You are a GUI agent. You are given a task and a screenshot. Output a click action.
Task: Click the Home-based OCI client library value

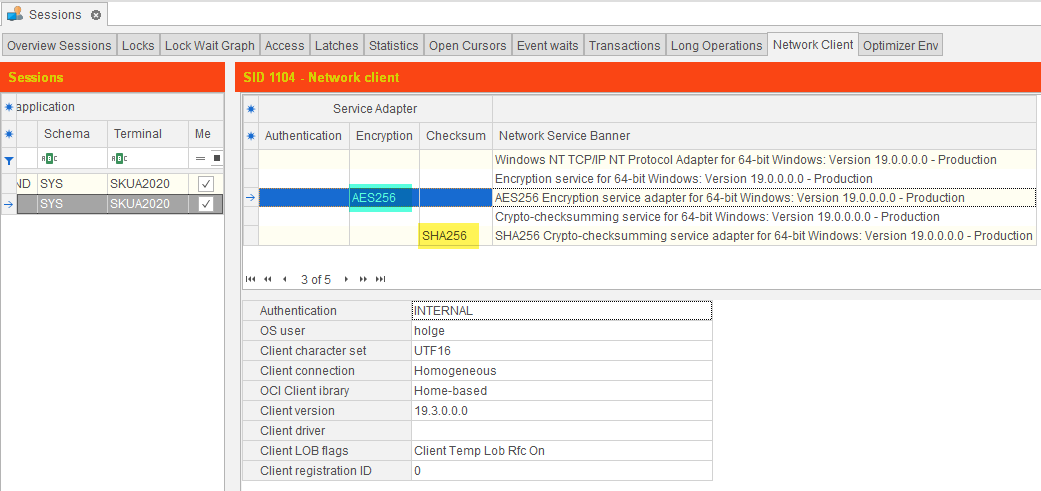pyautogui.click(x=562, y=391)
